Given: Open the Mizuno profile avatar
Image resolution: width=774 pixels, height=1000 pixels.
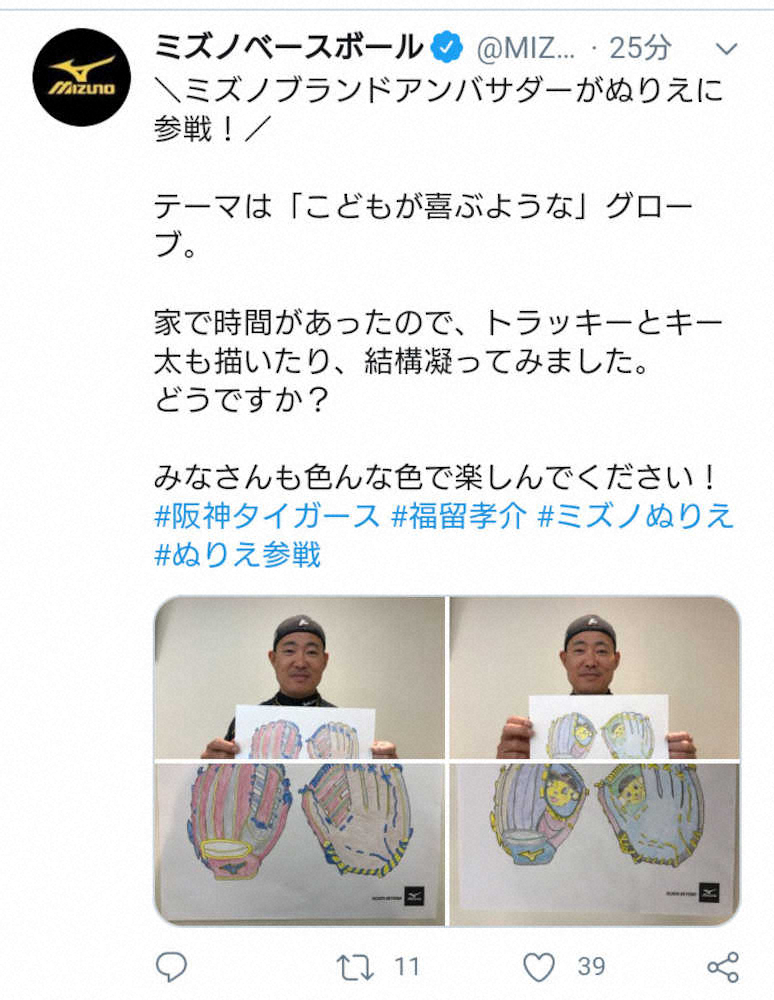Looking at the screenshot, I should click(82, 77).
